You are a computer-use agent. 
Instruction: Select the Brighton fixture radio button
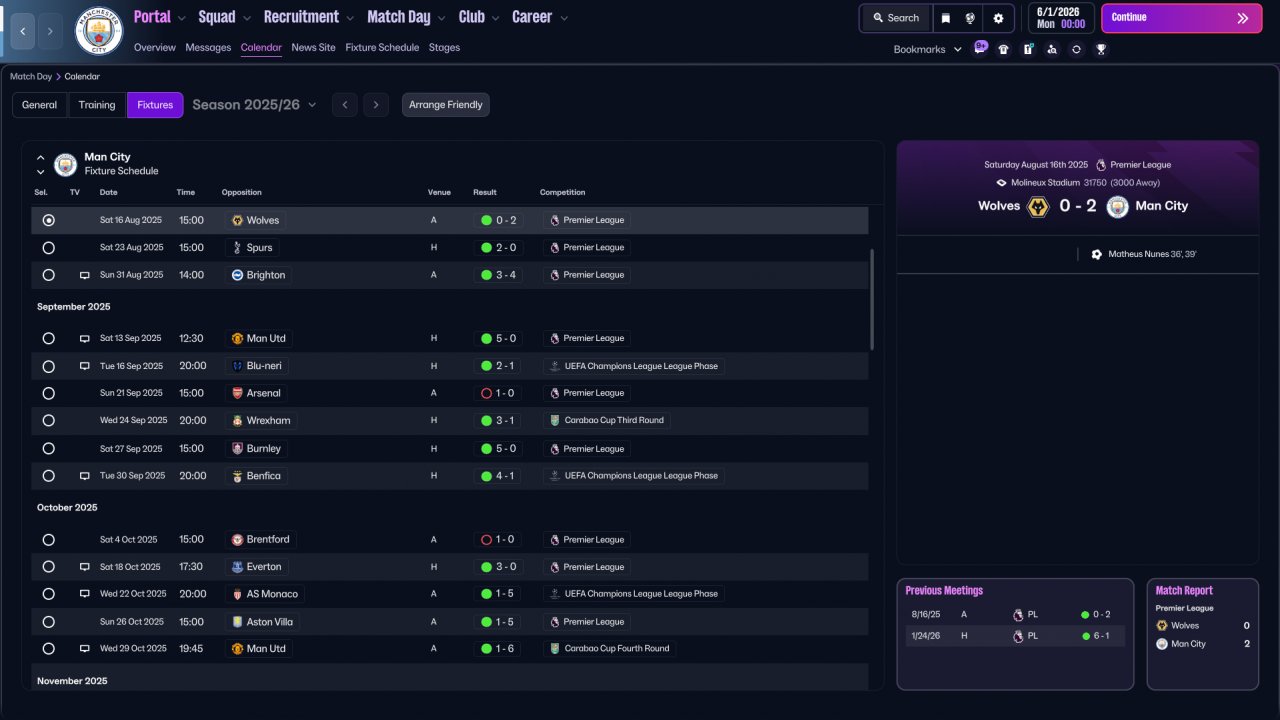[x=48, y=275]
